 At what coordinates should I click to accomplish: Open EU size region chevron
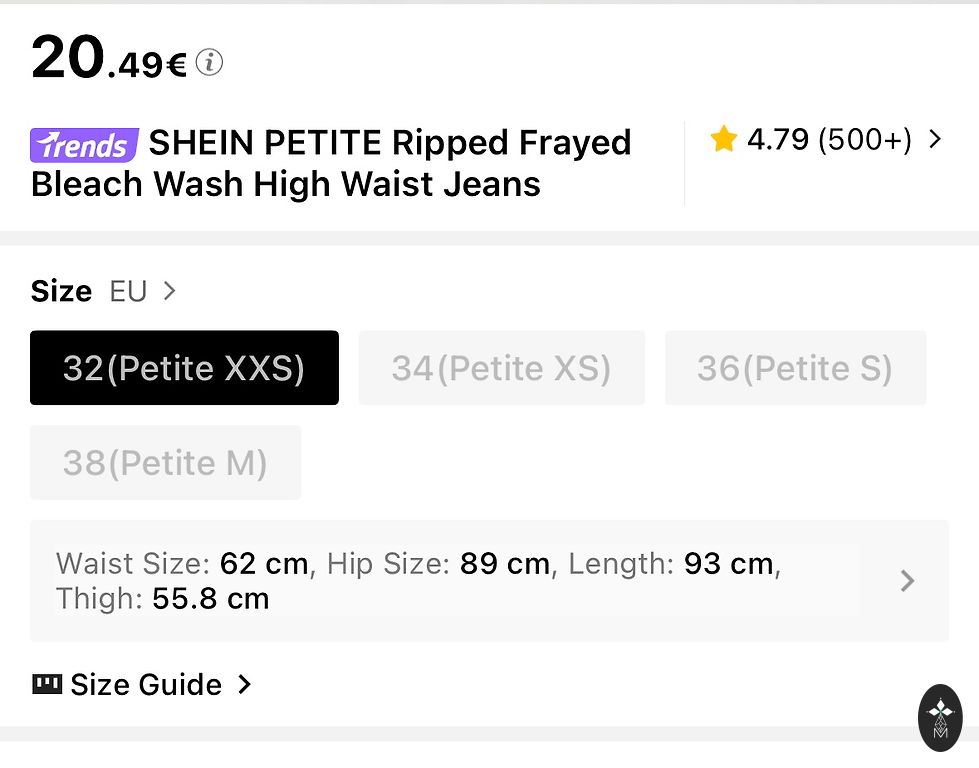coord(170,291)
